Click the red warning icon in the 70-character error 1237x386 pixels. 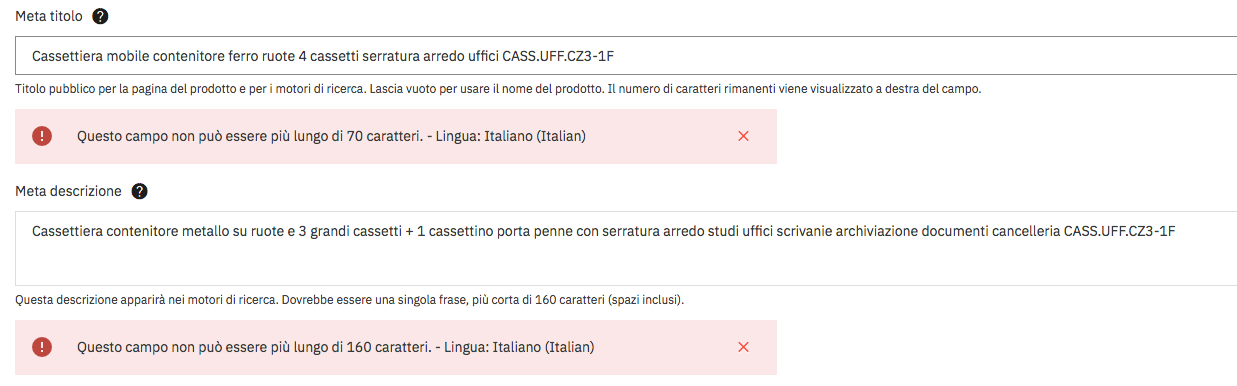click(x=42, y=136)
